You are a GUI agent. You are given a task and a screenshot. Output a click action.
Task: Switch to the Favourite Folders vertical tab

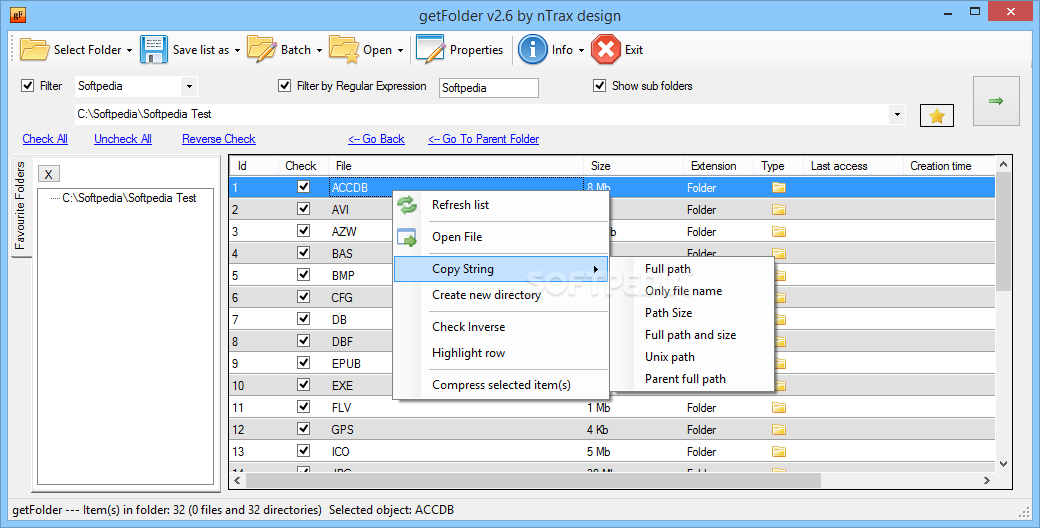pos(20,206)
